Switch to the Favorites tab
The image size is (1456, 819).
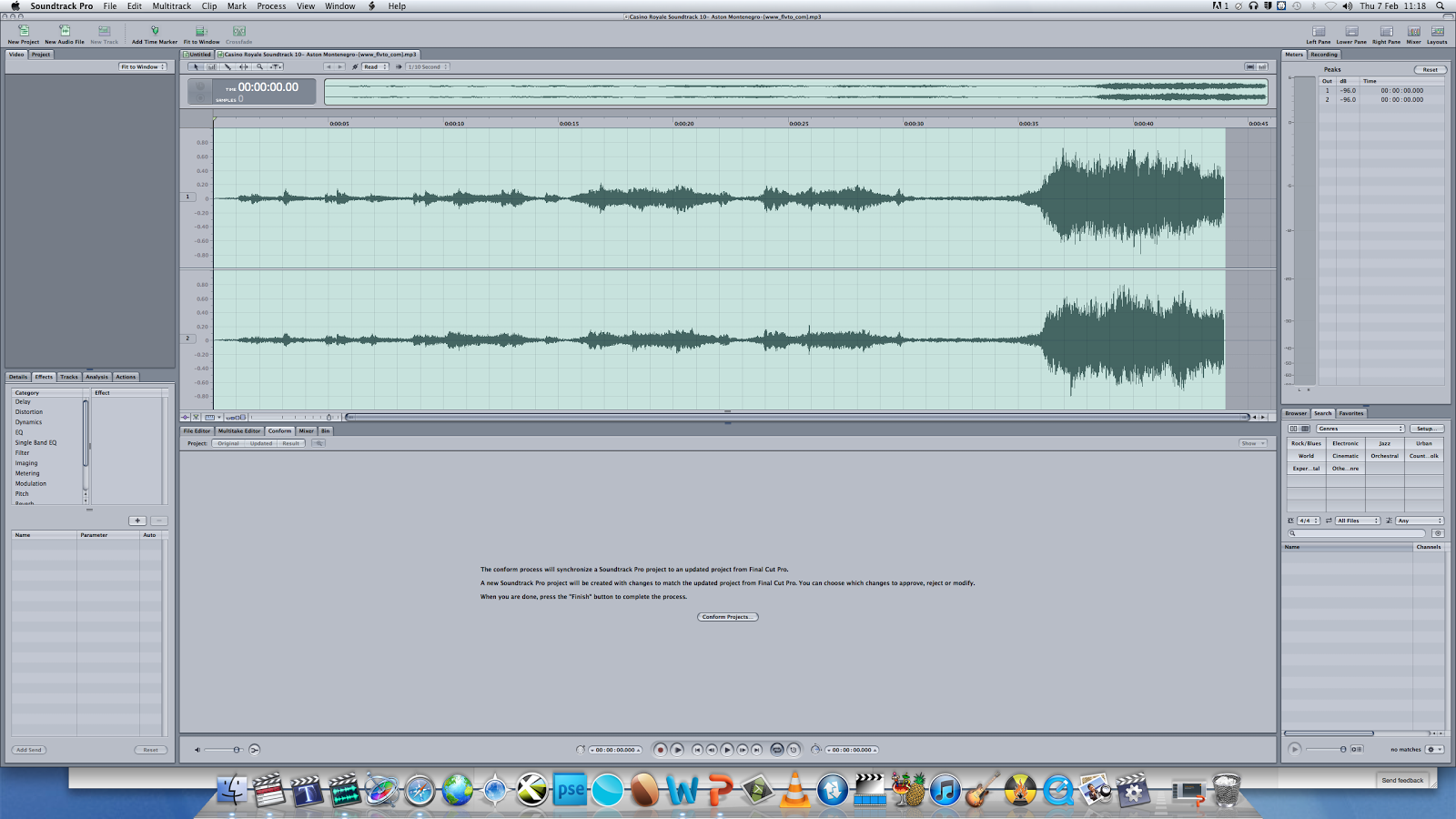coord(1351,413)
